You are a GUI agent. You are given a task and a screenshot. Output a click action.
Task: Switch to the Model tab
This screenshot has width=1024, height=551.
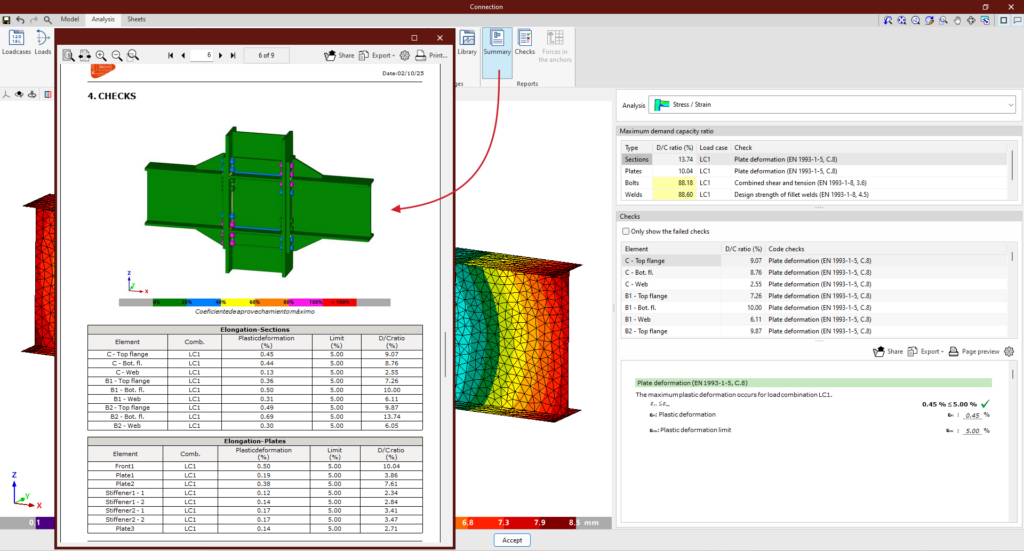point(70,19)
